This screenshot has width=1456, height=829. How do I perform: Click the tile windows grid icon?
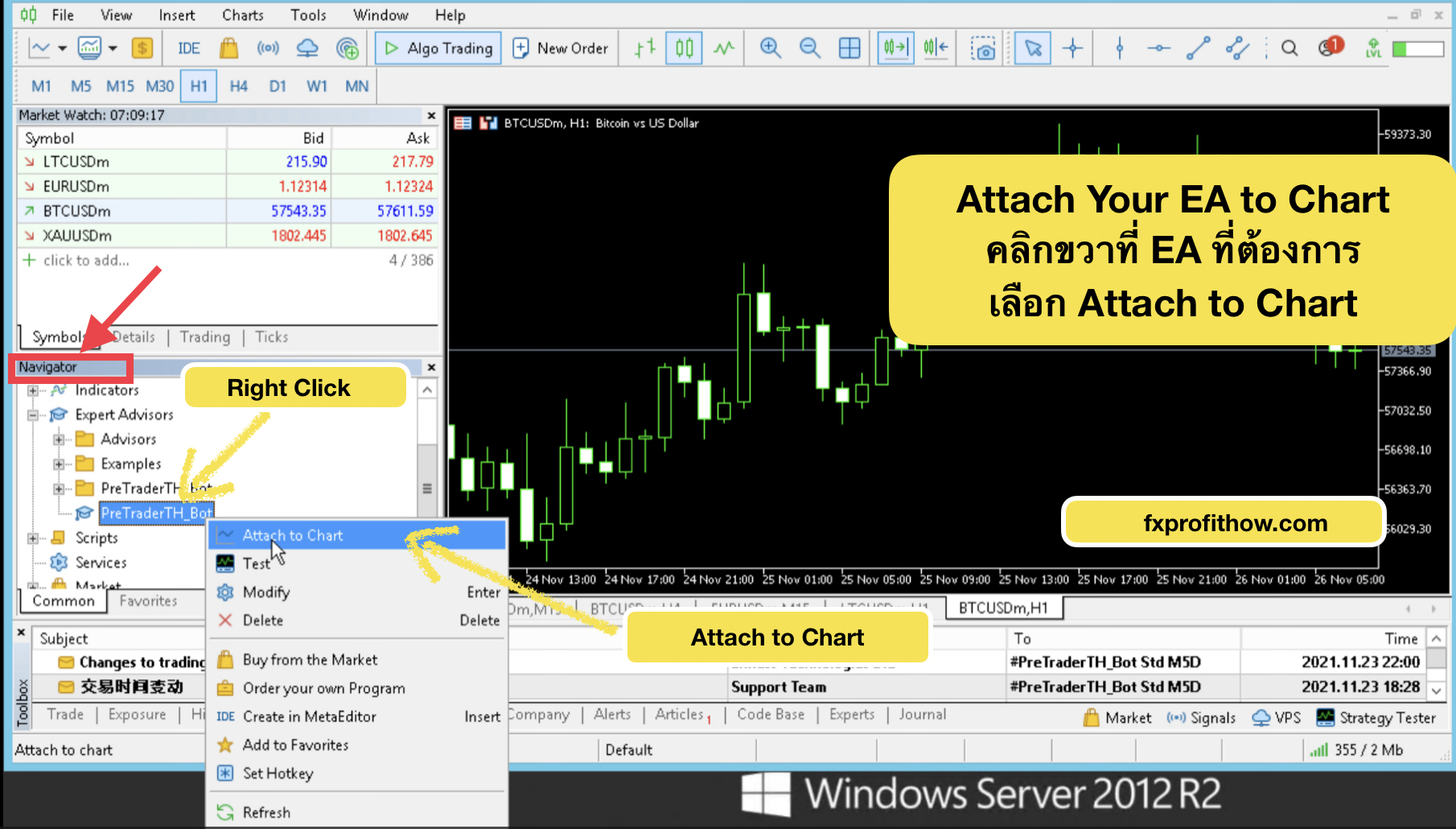pos(849,48)
